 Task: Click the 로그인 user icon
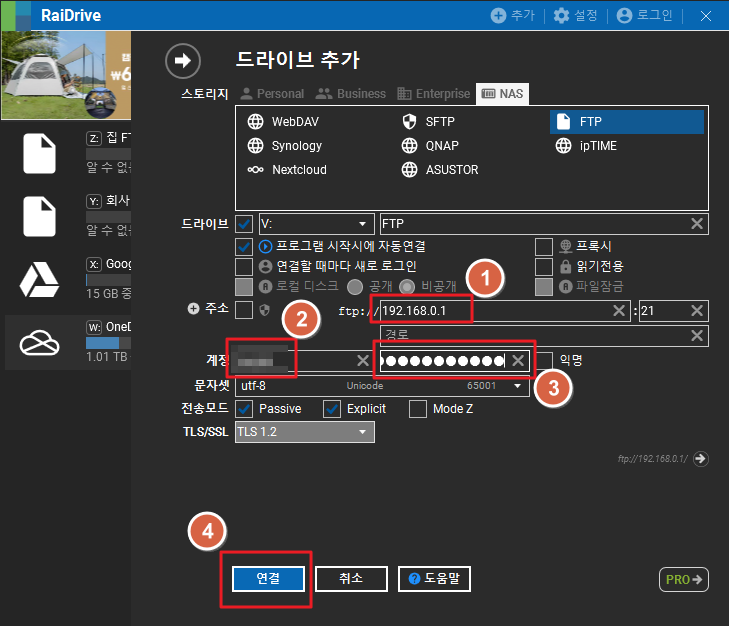point(624,15)
